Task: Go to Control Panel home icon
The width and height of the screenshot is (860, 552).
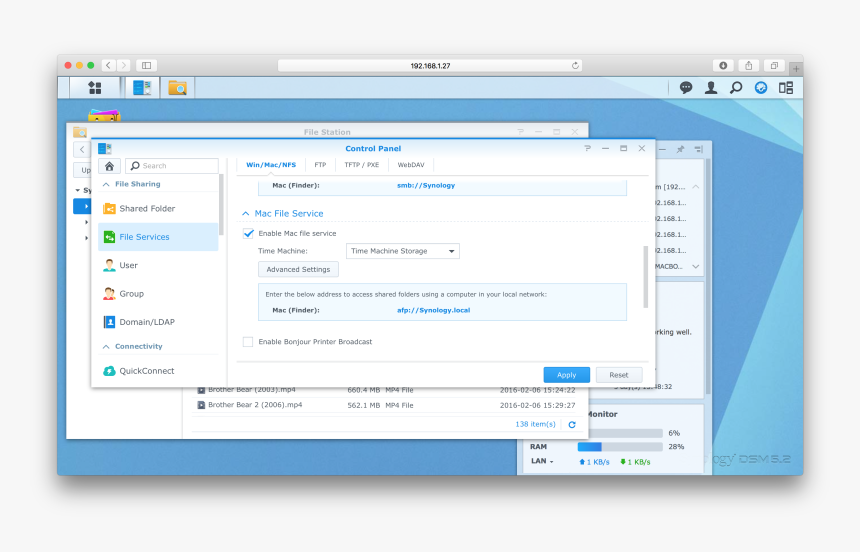Action: coord(109,166)
